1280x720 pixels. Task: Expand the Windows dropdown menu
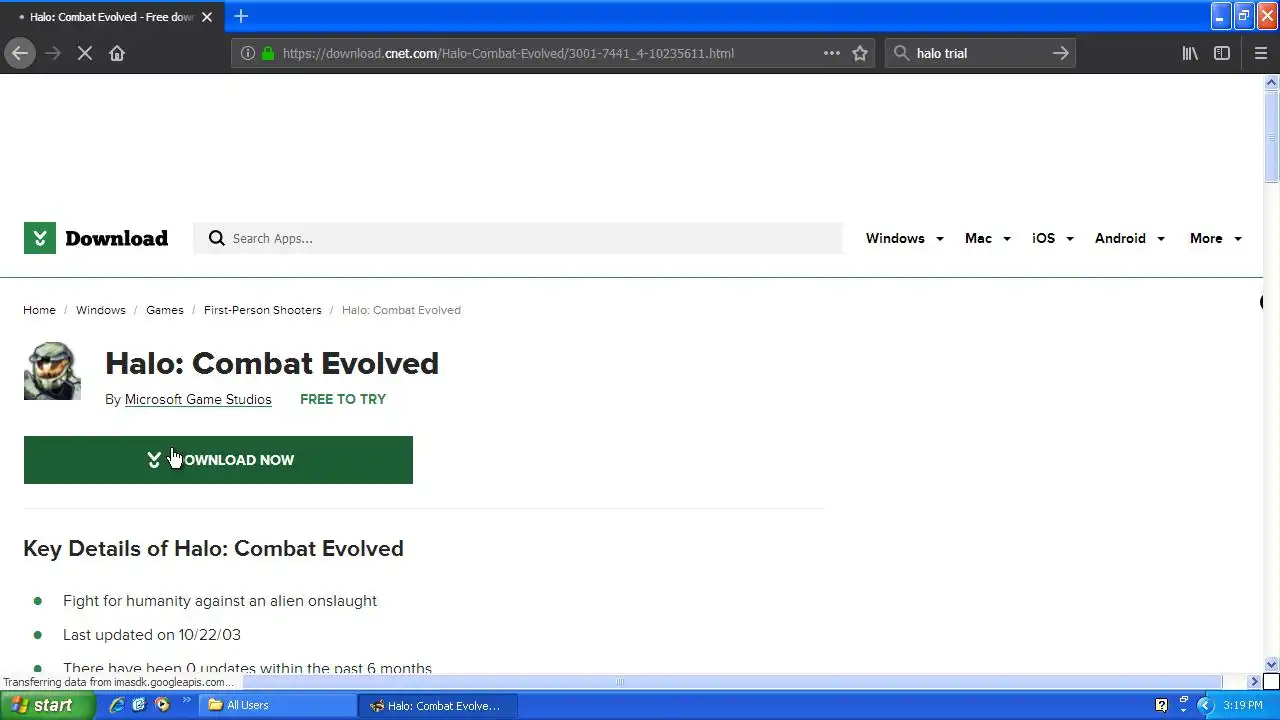(905, 238)
